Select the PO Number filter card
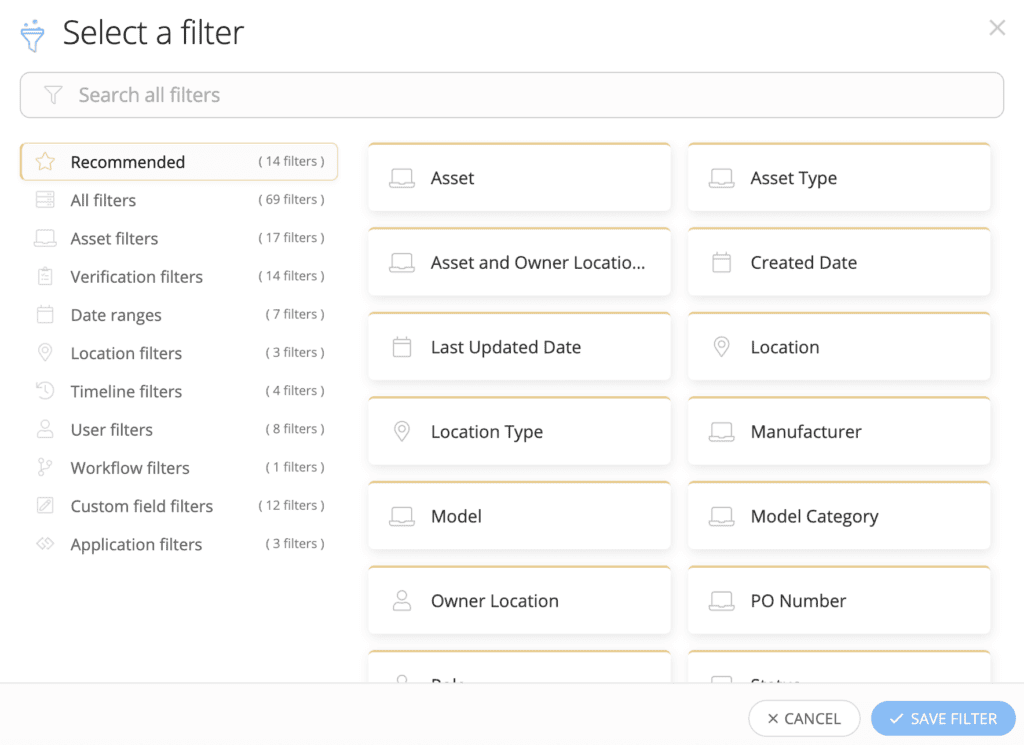The width and height of the screenshot is (1024, 745). click(839, 600)
